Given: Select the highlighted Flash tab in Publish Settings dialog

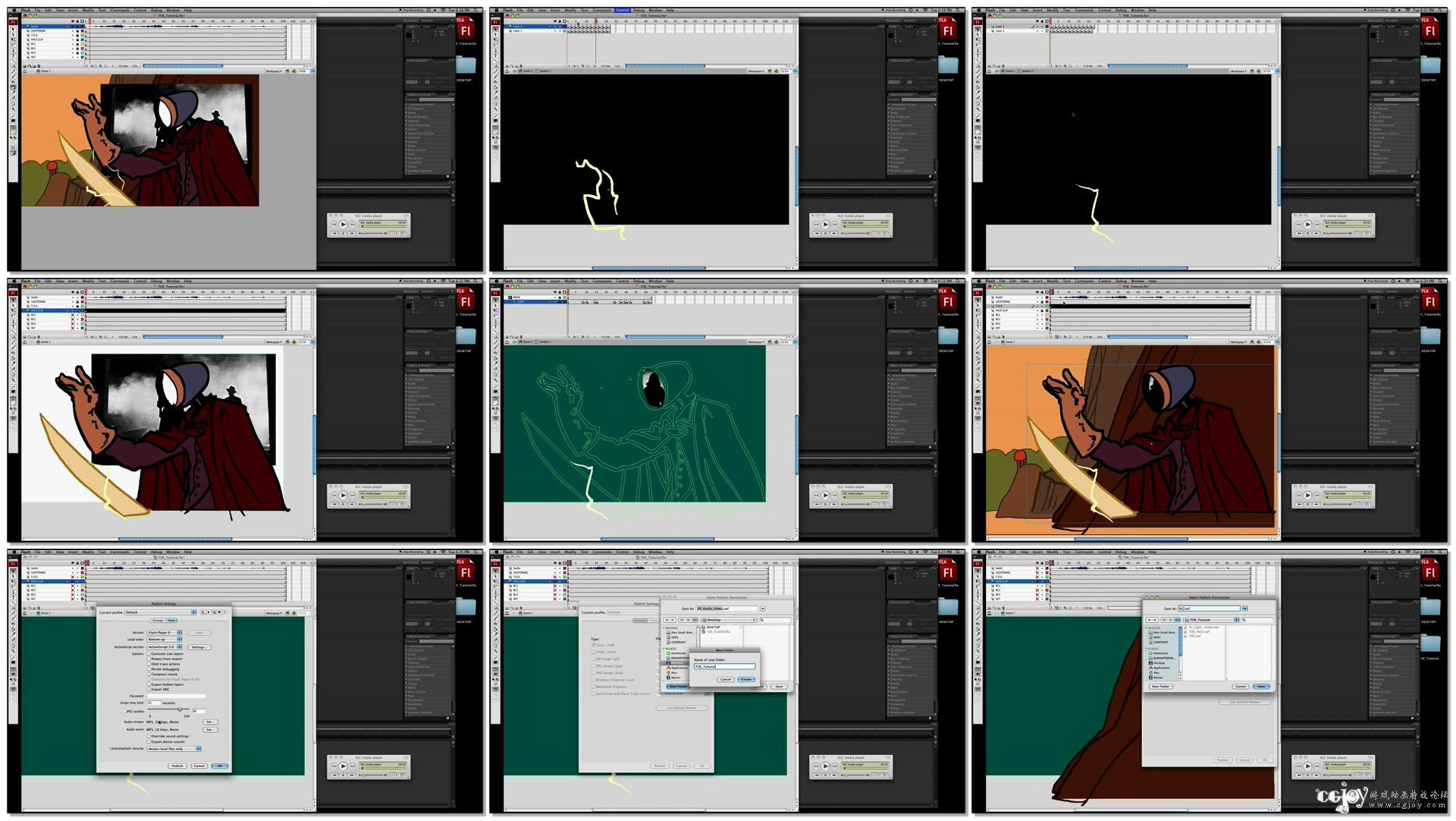Looking at the screenshot, I should pos(171,621).
